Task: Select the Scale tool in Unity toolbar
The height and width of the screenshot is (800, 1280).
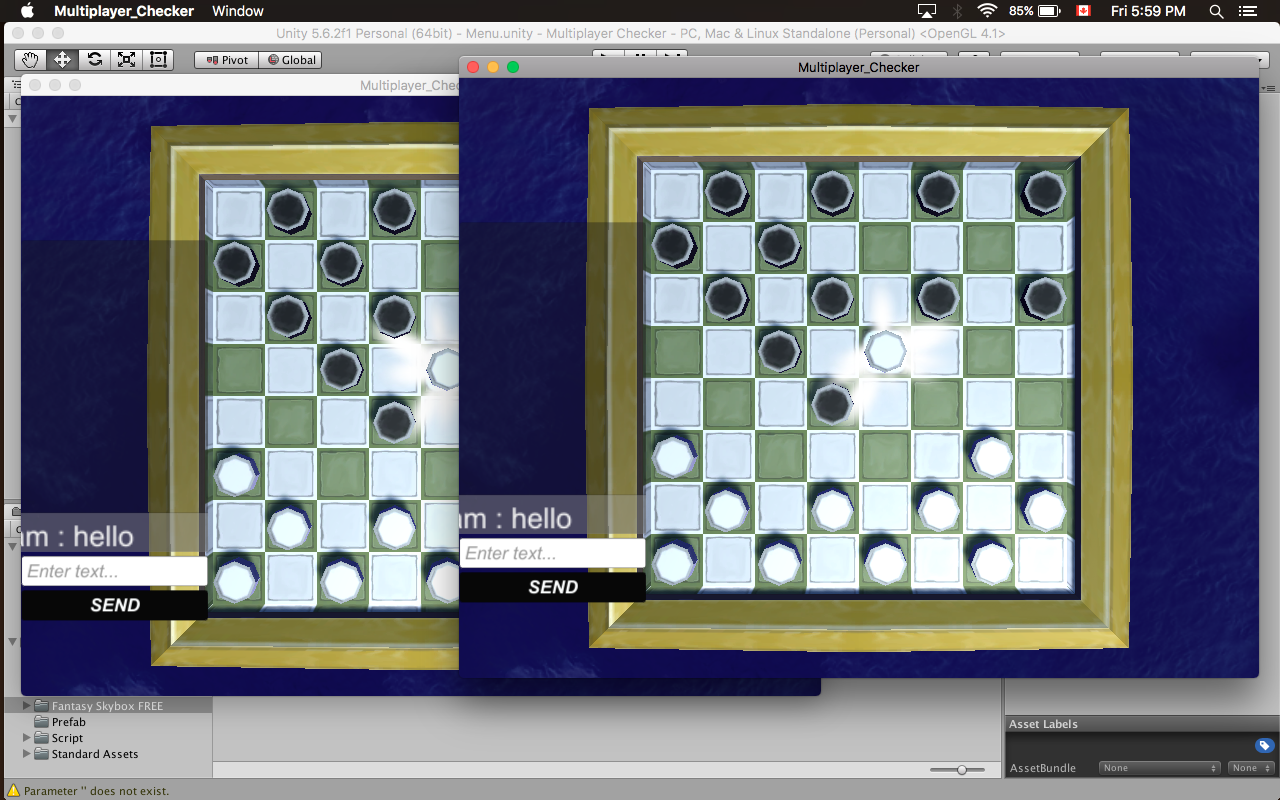Action: coord(126,60)
